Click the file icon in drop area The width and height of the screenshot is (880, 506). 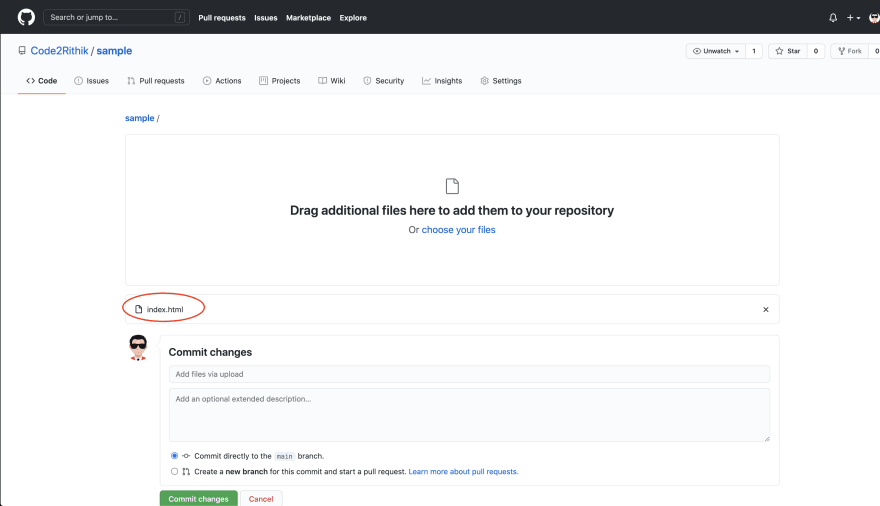(x=452, y=186)
